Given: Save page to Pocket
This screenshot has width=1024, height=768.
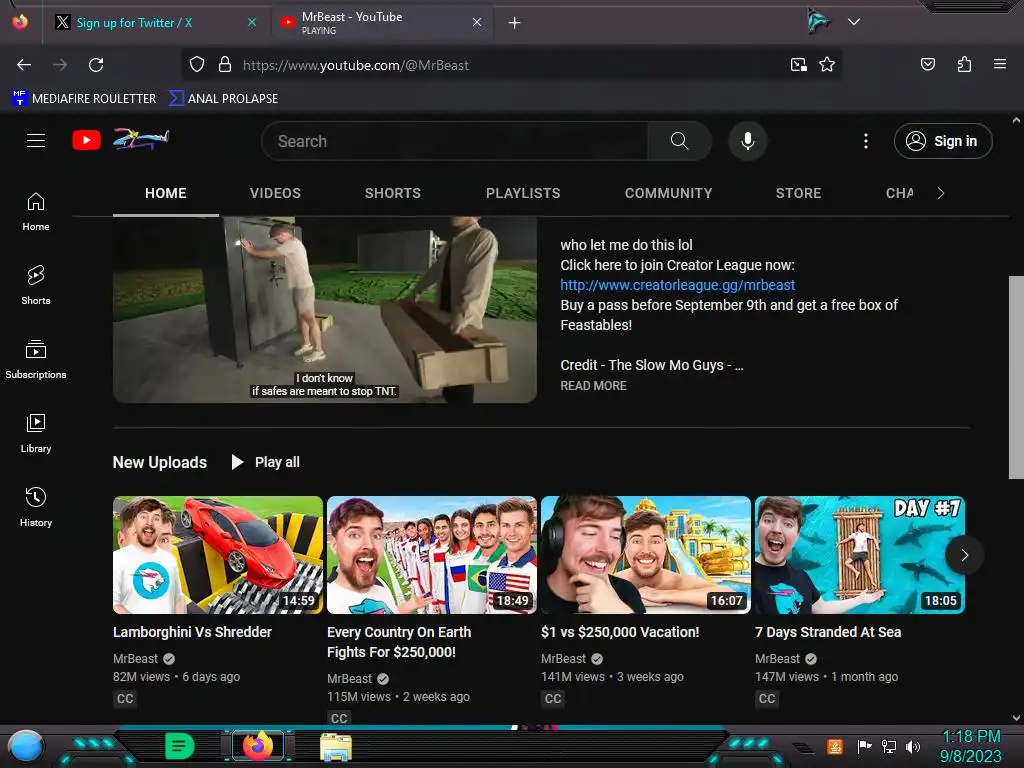Looking at the screenshot, I should (x=927, y=65).
